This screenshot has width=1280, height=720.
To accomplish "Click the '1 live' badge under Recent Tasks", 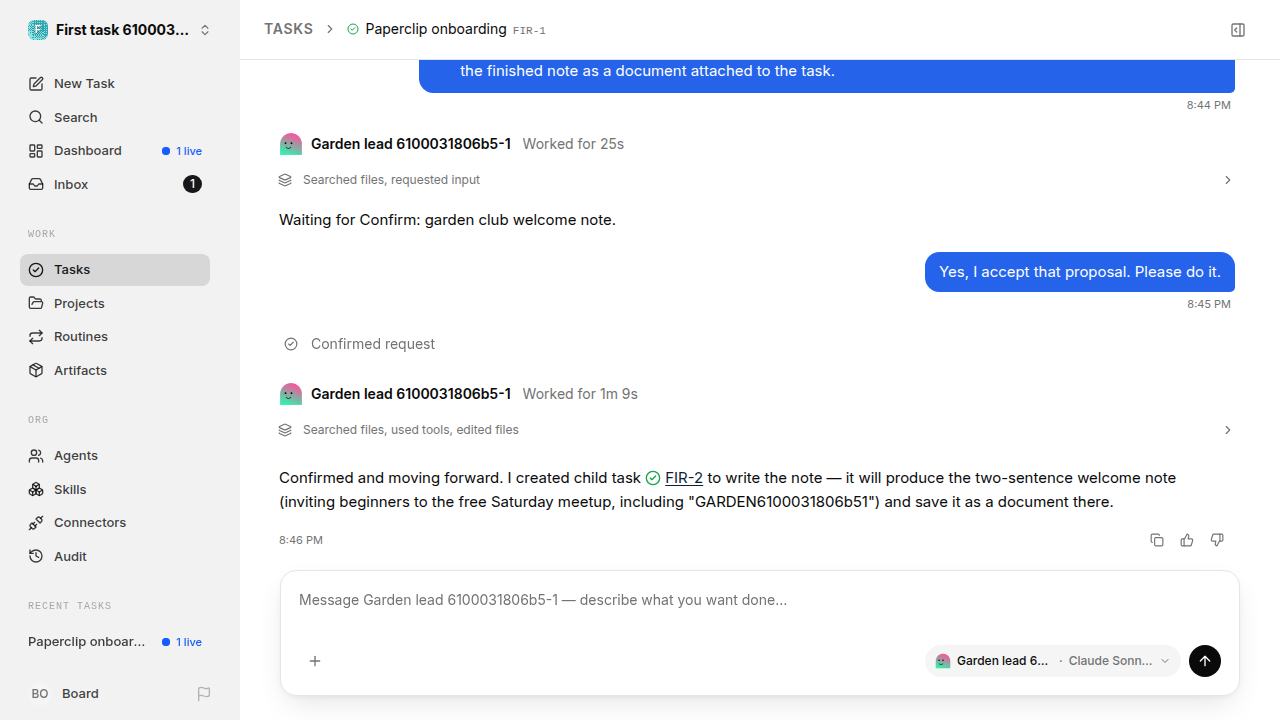I will click(182, 642).
